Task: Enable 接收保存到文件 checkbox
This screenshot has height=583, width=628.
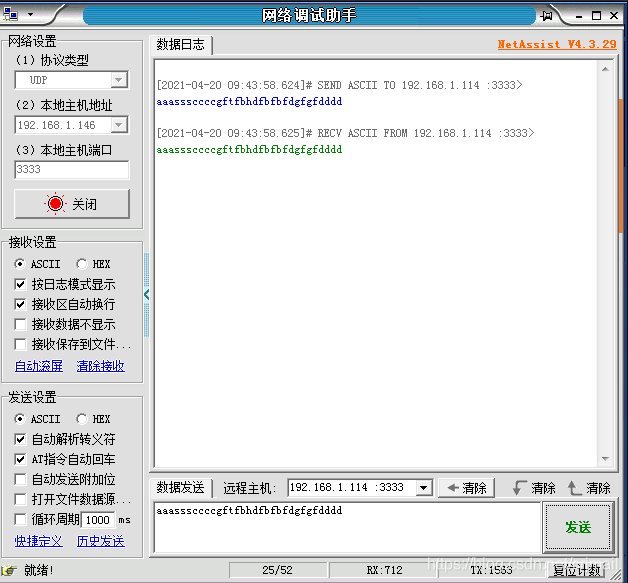Action: [20, 344]
